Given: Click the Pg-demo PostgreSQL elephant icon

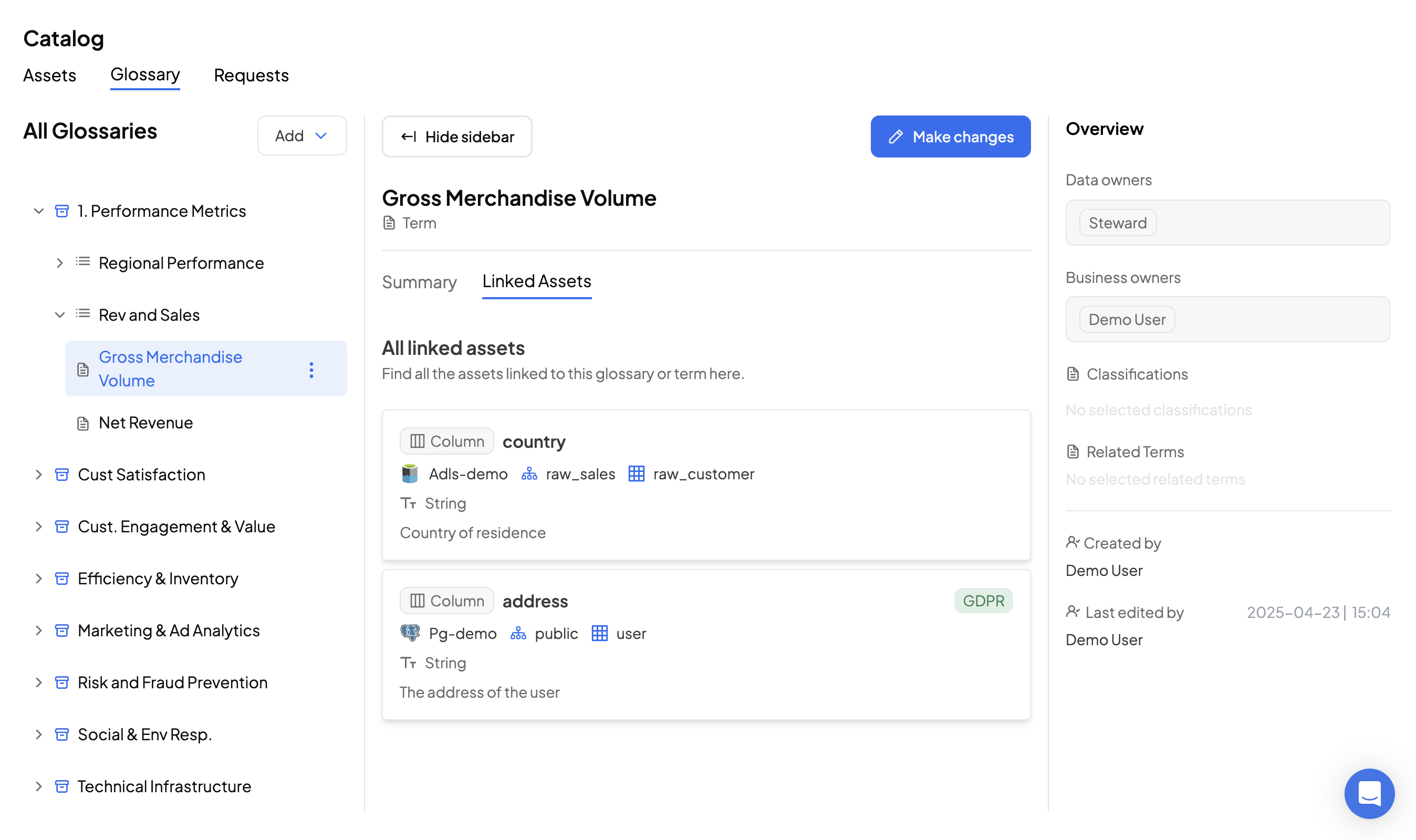Looking at the screenshot, I should point(410,633).
